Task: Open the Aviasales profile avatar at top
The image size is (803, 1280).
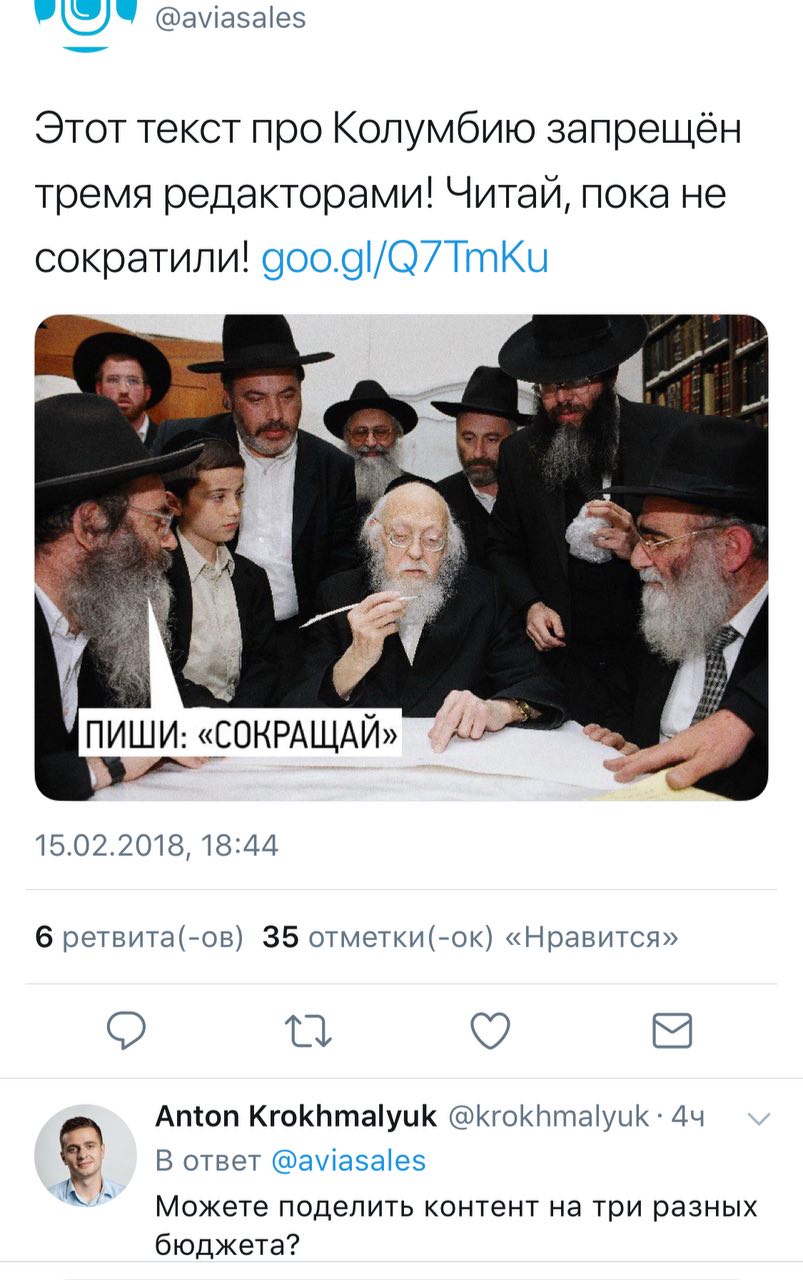Action: 85,22
